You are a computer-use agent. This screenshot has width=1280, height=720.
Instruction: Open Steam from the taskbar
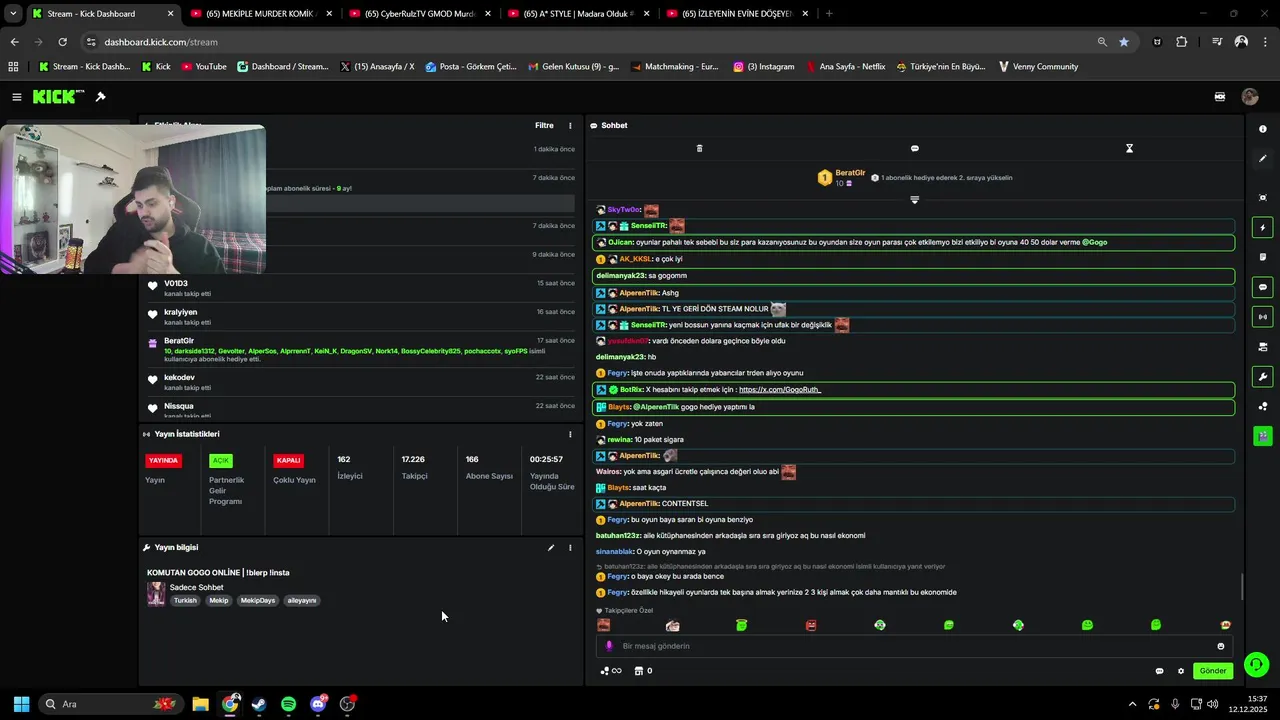click(259, 704)
